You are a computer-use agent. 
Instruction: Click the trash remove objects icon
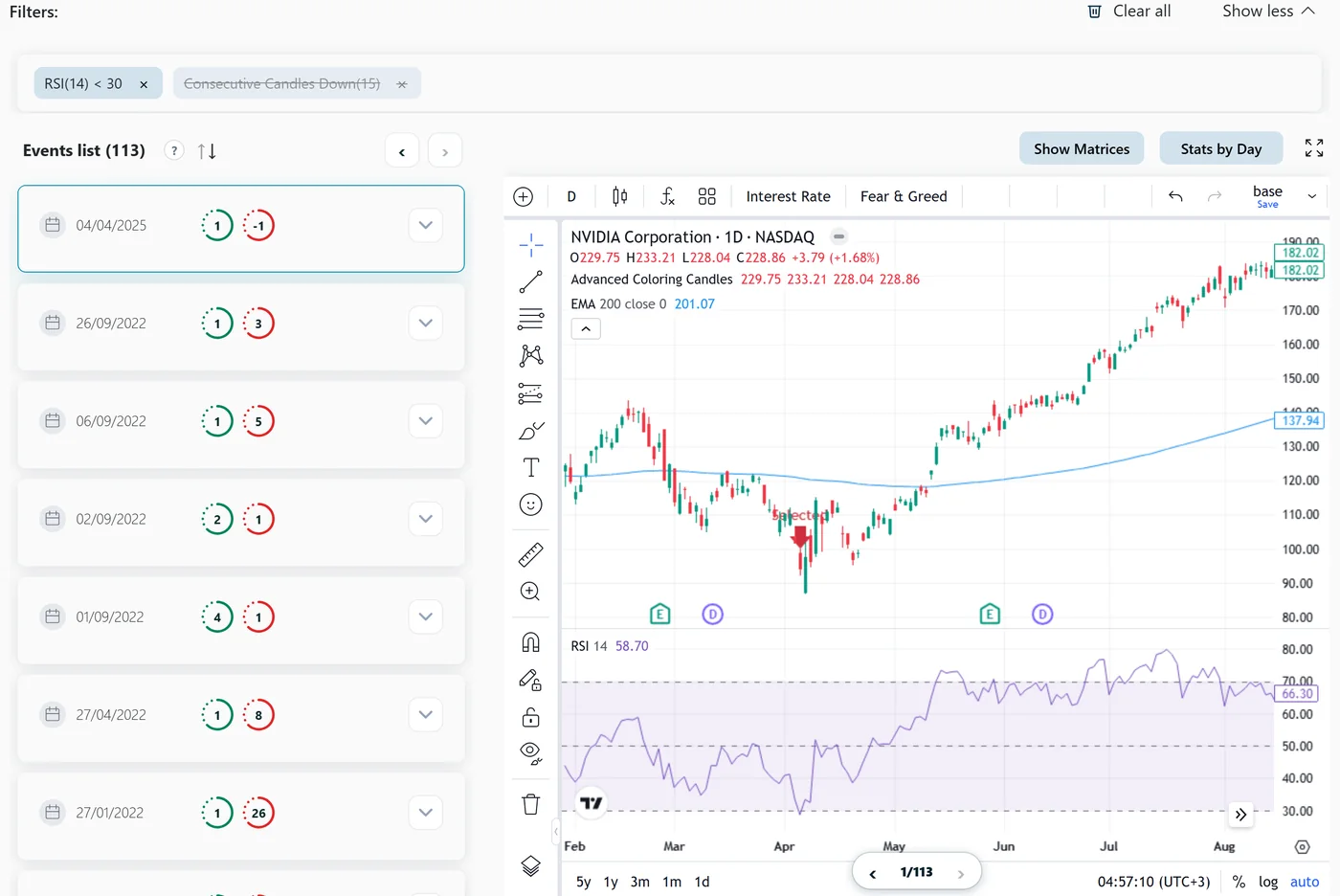[531, 804]
